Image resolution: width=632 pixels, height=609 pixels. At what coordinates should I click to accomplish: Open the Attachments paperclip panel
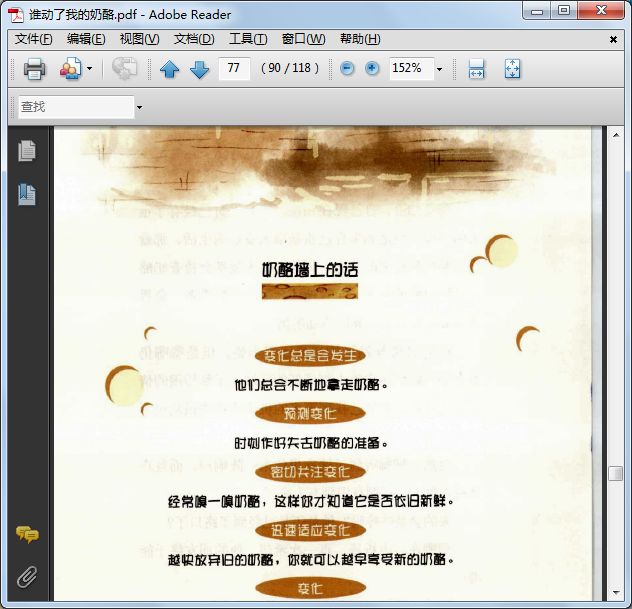coord(27,577)
